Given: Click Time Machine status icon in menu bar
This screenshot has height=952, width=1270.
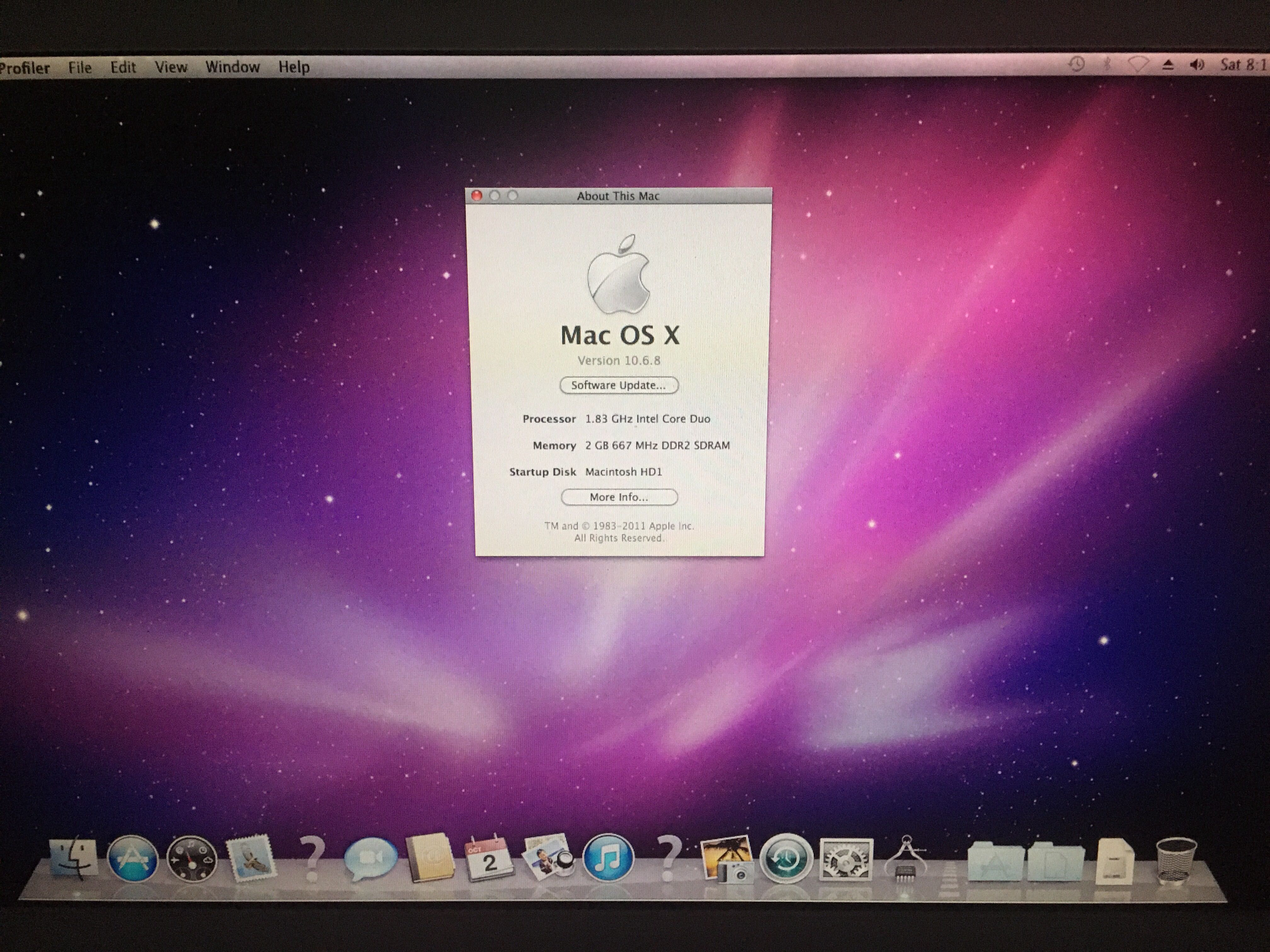Looking at the screenshot, I should (1076, 64).
